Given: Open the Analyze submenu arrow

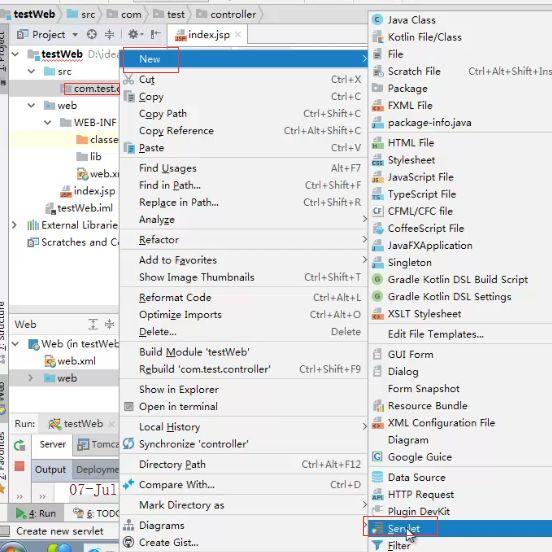Looking at the screenshot, I should (x=364, y=219).
